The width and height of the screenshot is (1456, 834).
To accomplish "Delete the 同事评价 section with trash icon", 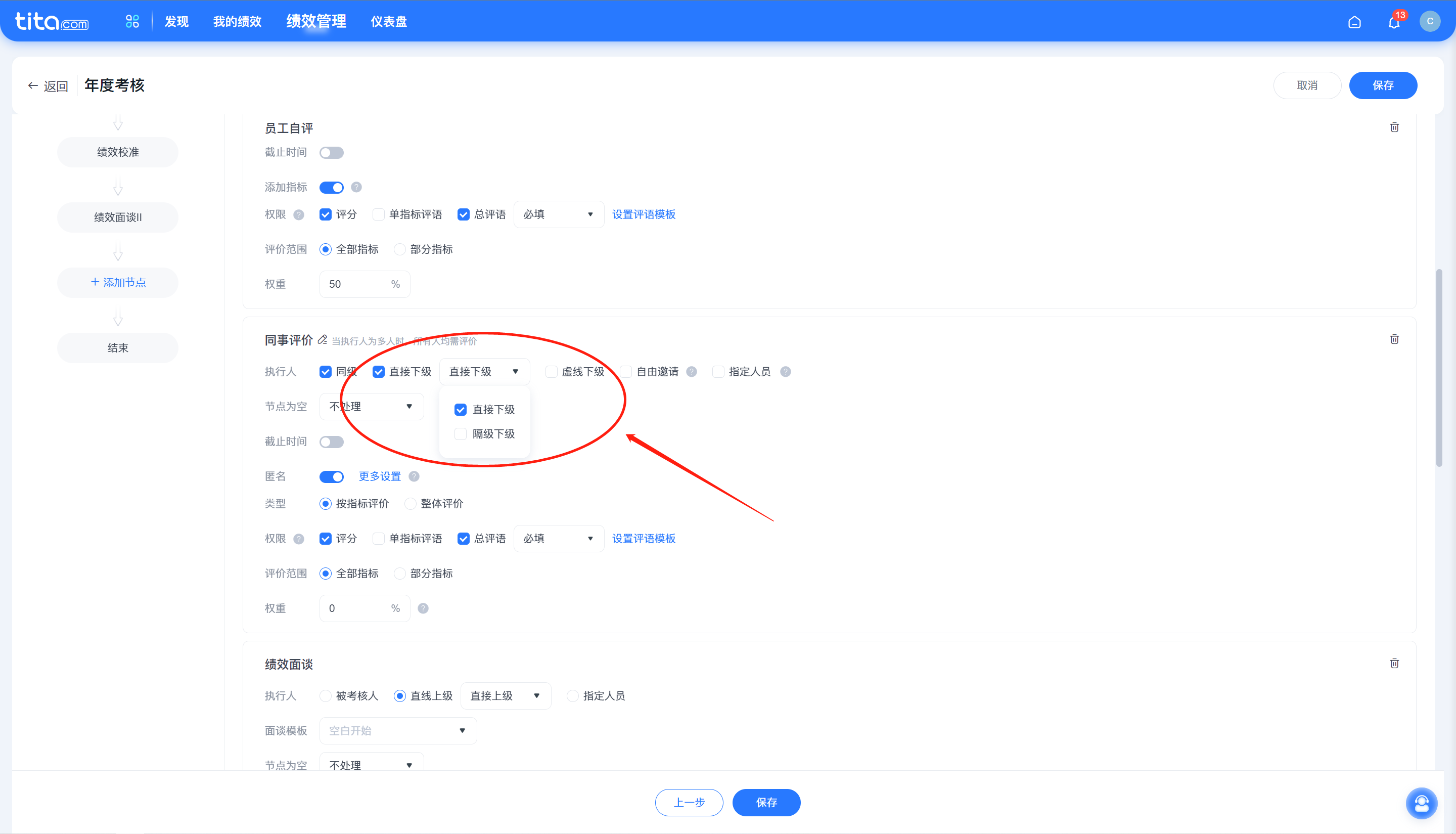I will pos(1394,339).
